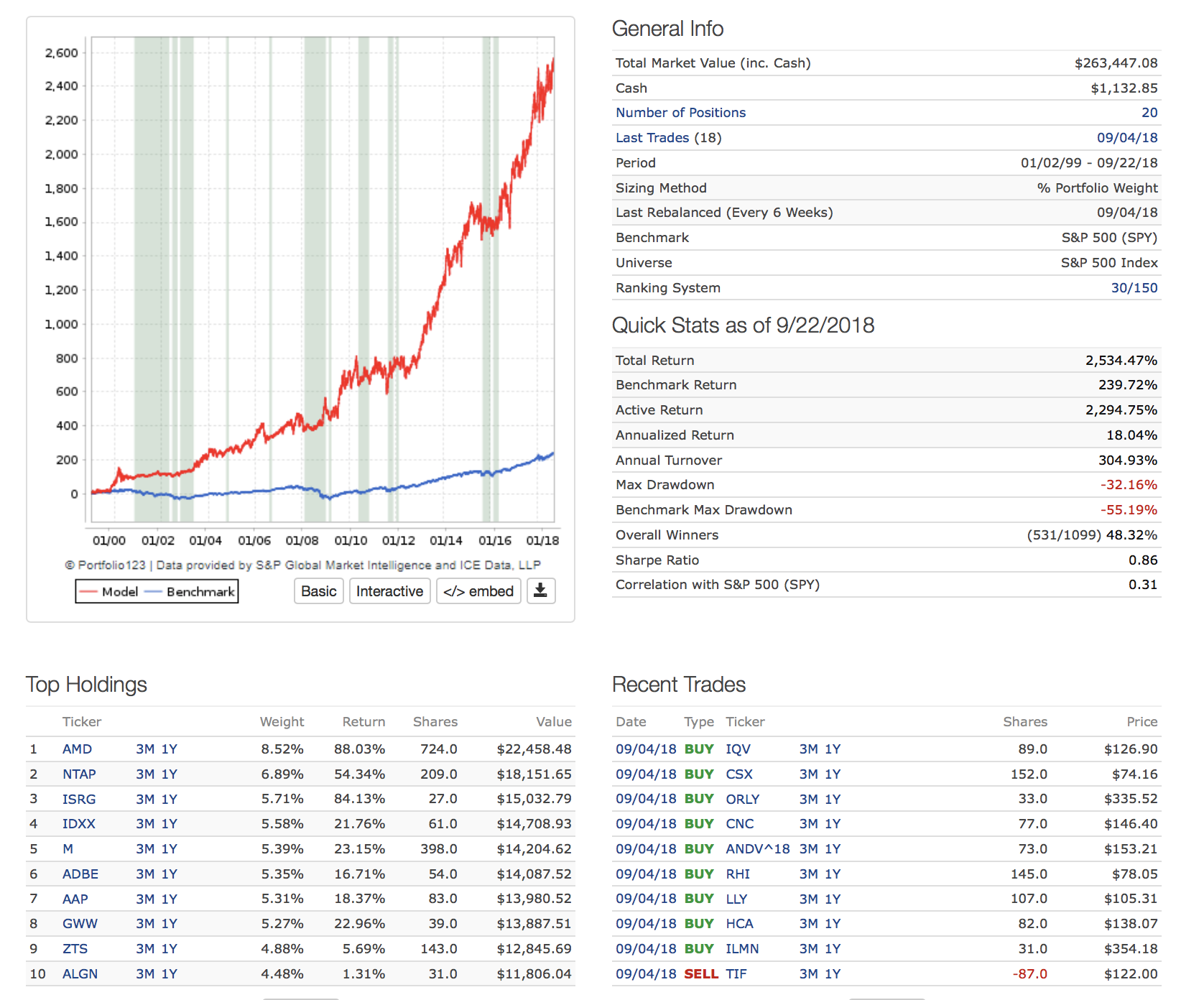This screenshot has width=1204, height=1000.
Task: Open the IQV ticker in Recent Trades
Action: [738, 749]
